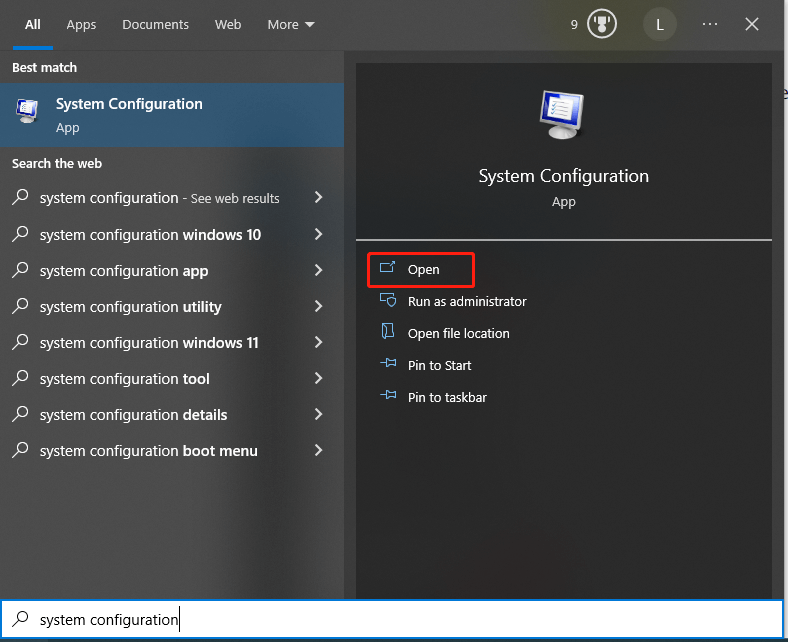The width and height of the screenshot is (788, 642).
Task: Select the All search tab
Action: 33,24
